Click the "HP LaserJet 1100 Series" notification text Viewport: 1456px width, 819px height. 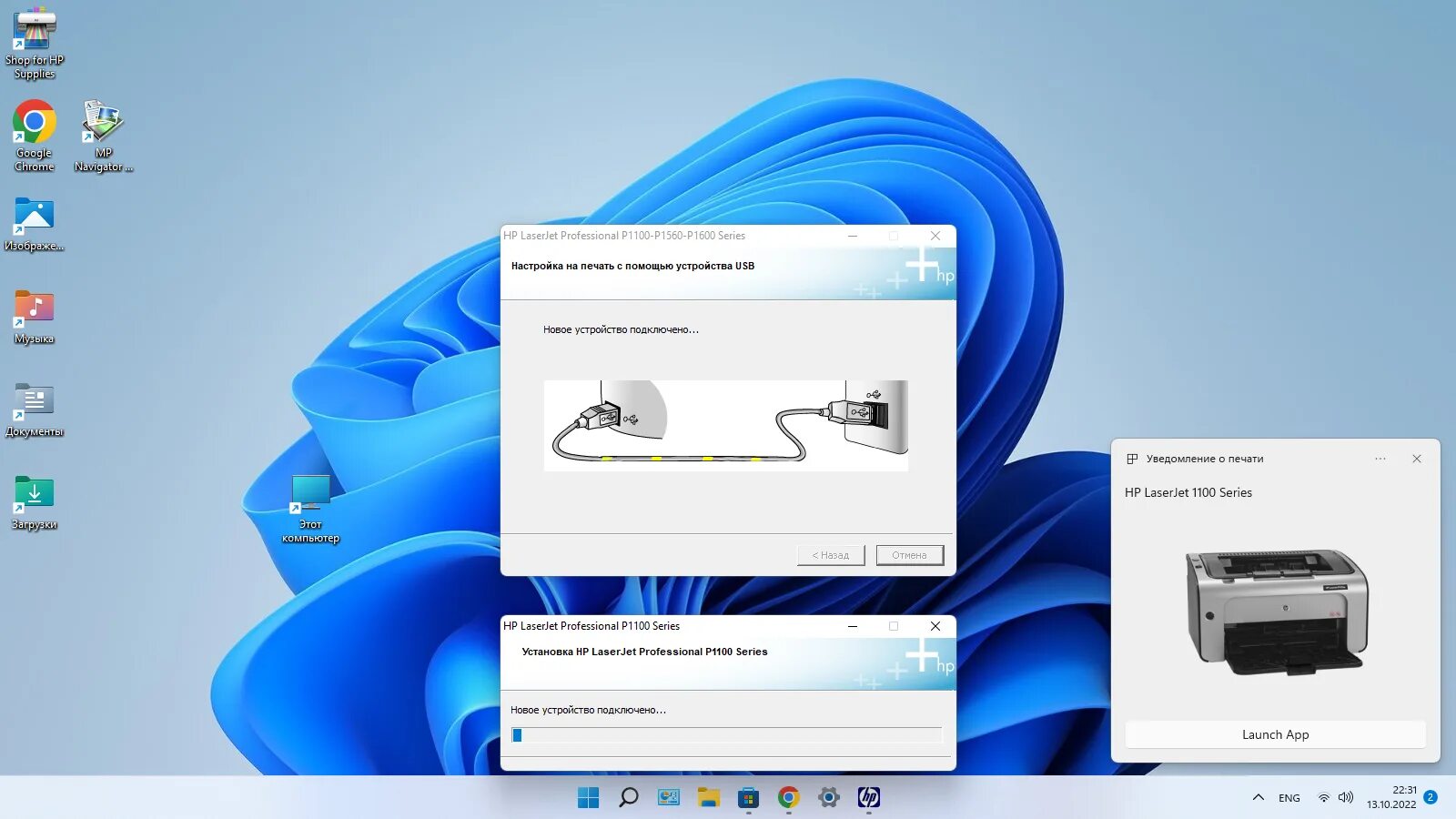tap(1188, 492)
